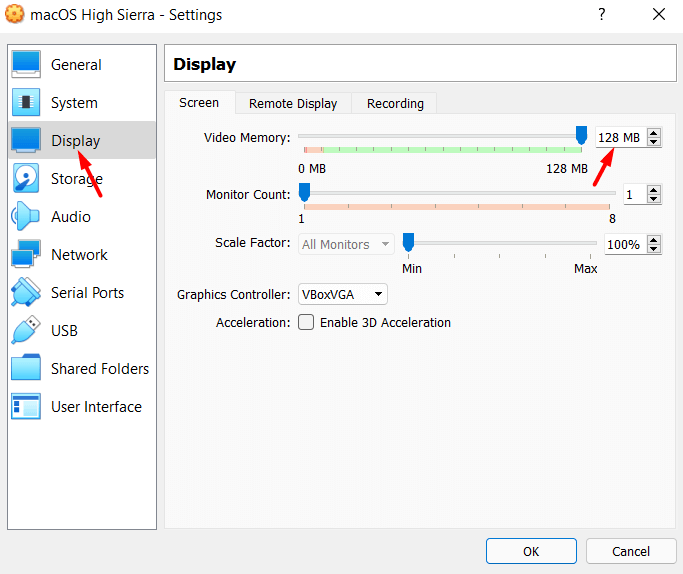
Task: Click the USB settings icon
Action: point(25,331)
